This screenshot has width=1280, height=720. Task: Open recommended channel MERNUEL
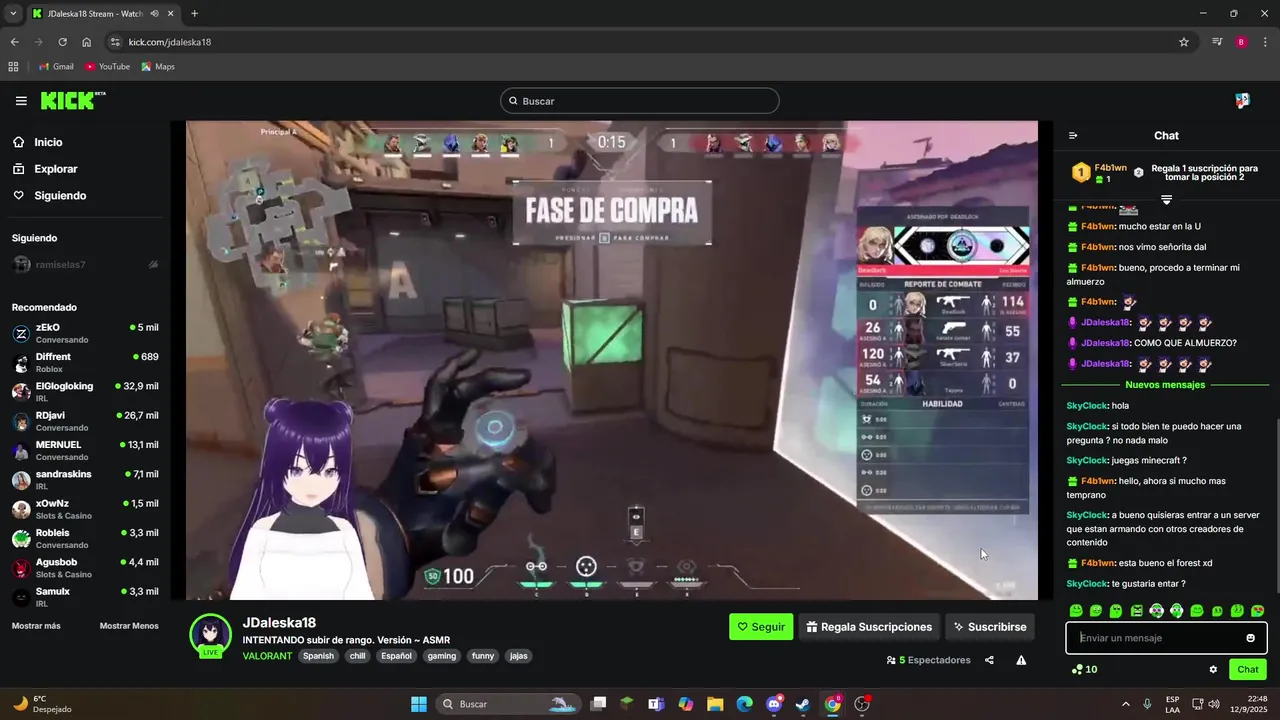pyautogui.click(x=85, y=450)
